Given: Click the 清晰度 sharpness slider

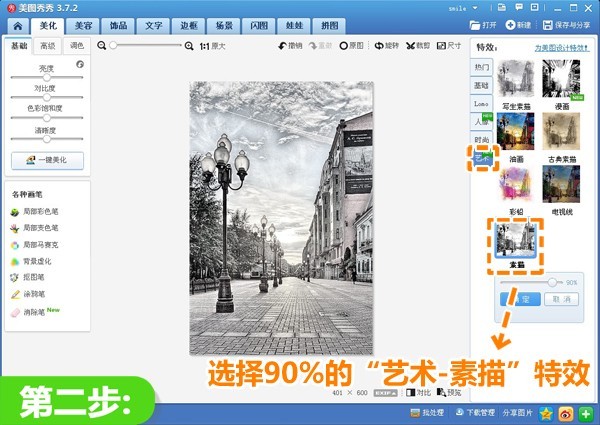Looking at the screenshot, I should coord(47,139).
